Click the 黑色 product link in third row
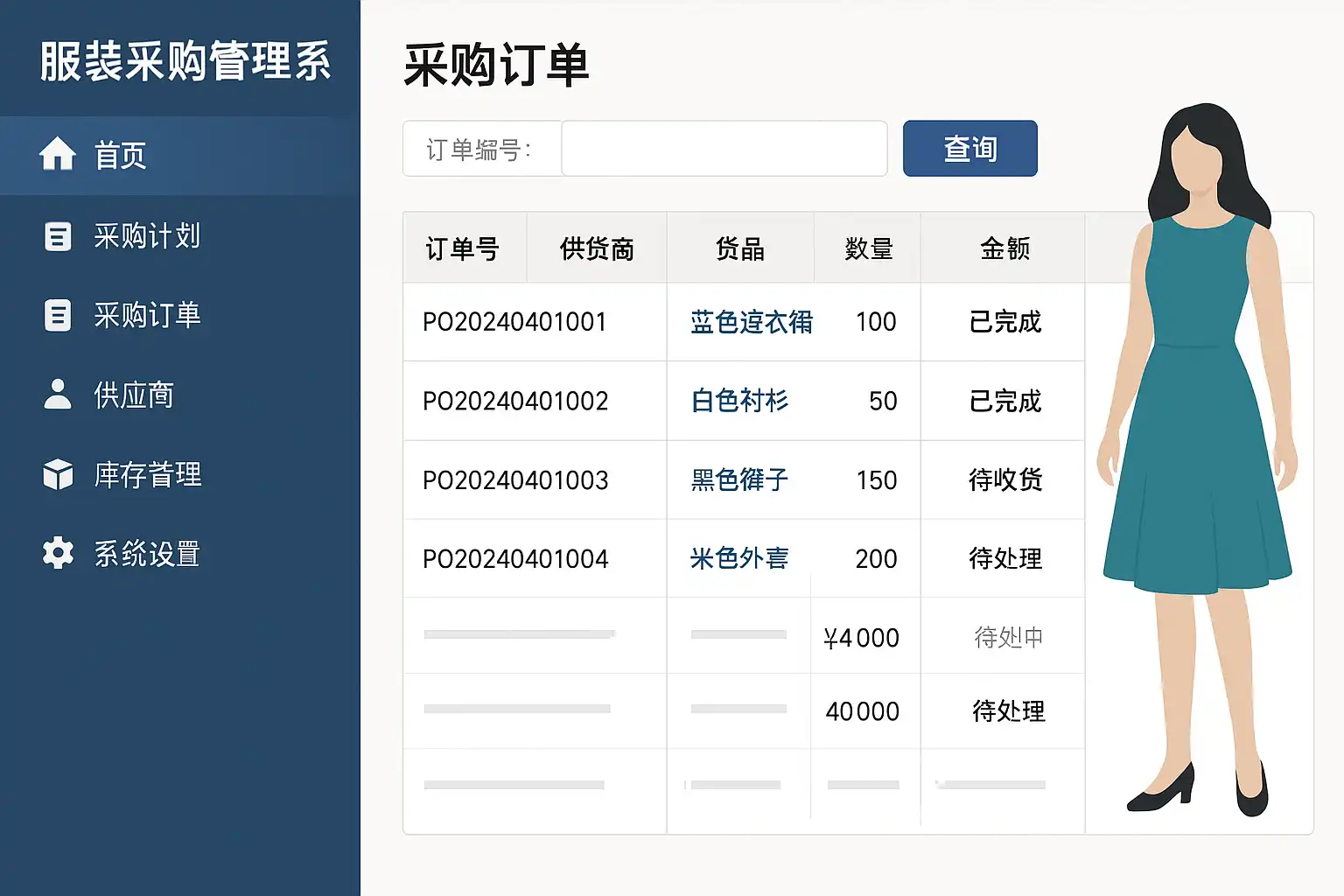Image resolution: width=1344 pixels, height=896 pixels. 739,479
